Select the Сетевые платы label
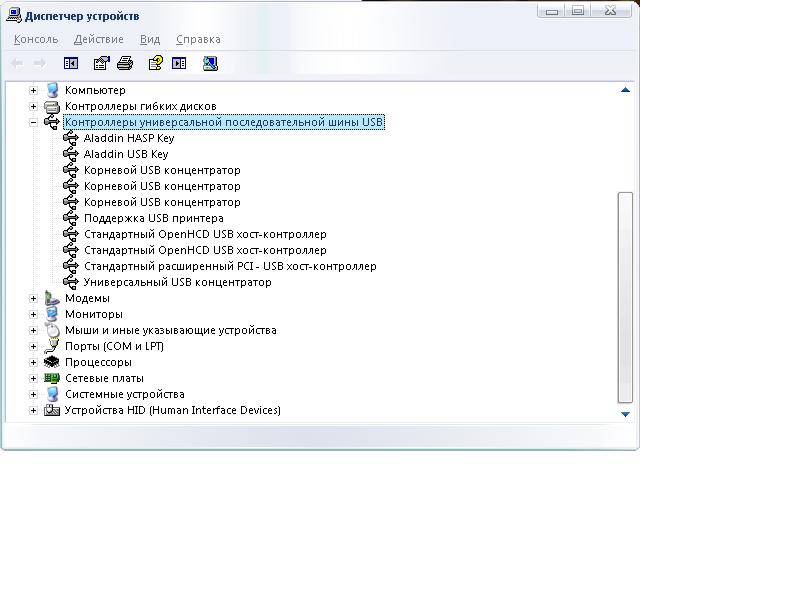 (x=105, y=378)
